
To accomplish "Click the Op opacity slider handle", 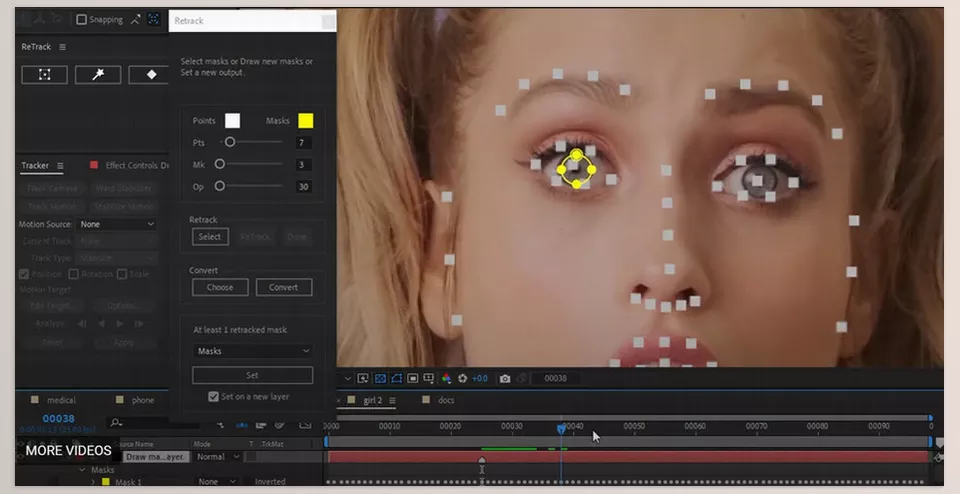I will pyautogui.click(x=219, y=186).
